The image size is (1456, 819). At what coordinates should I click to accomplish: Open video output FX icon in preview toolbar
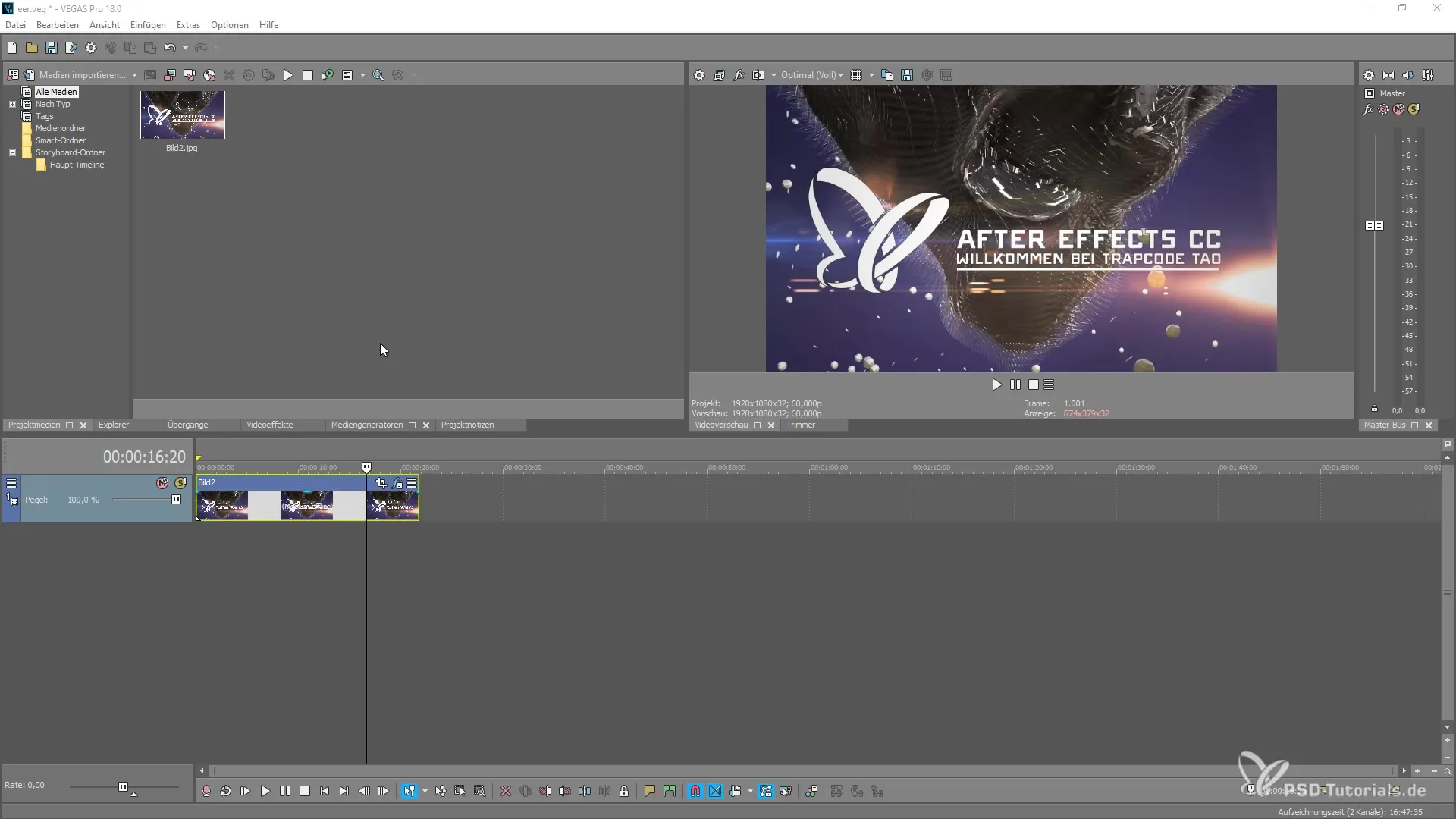click(x=739, y=75)
